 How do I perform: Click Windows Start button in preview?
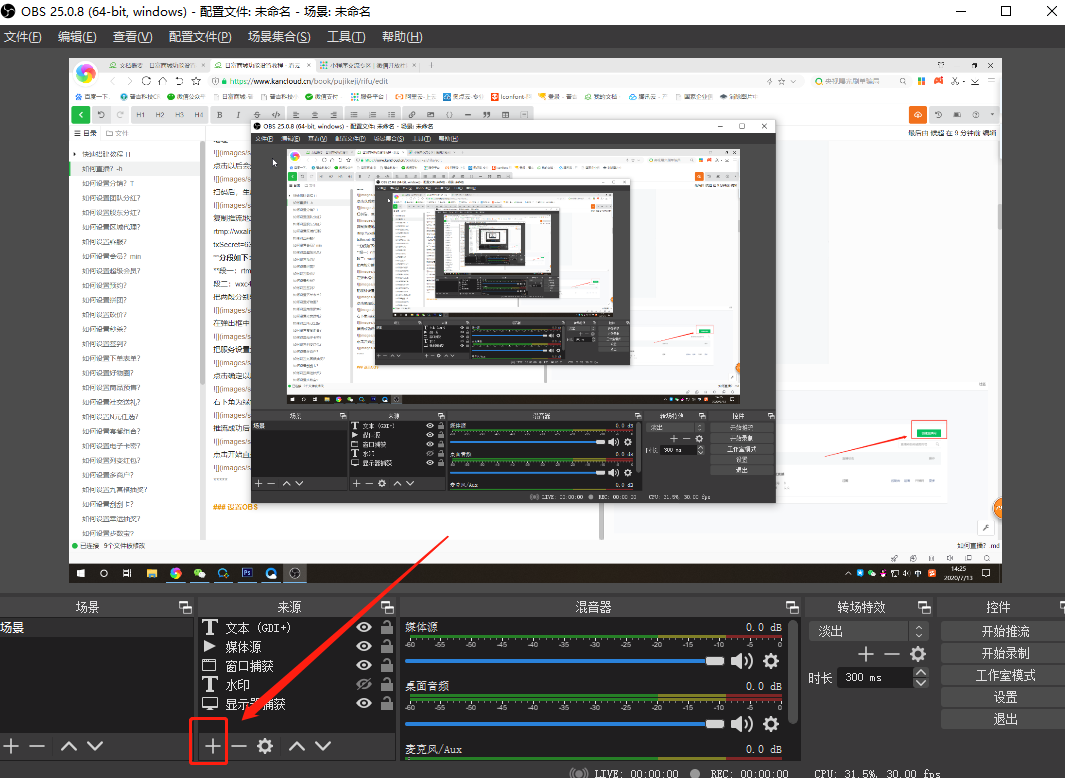click(81, 573)
